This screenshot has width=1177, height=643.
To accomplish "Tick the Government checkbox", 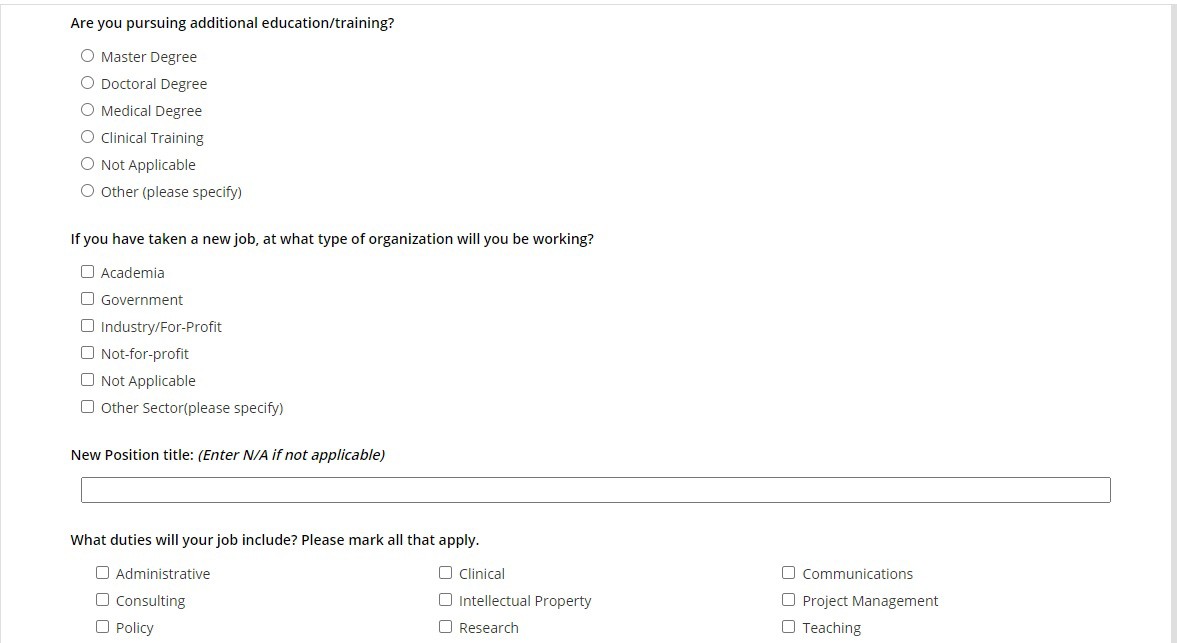I will click(x=88, y=299).
